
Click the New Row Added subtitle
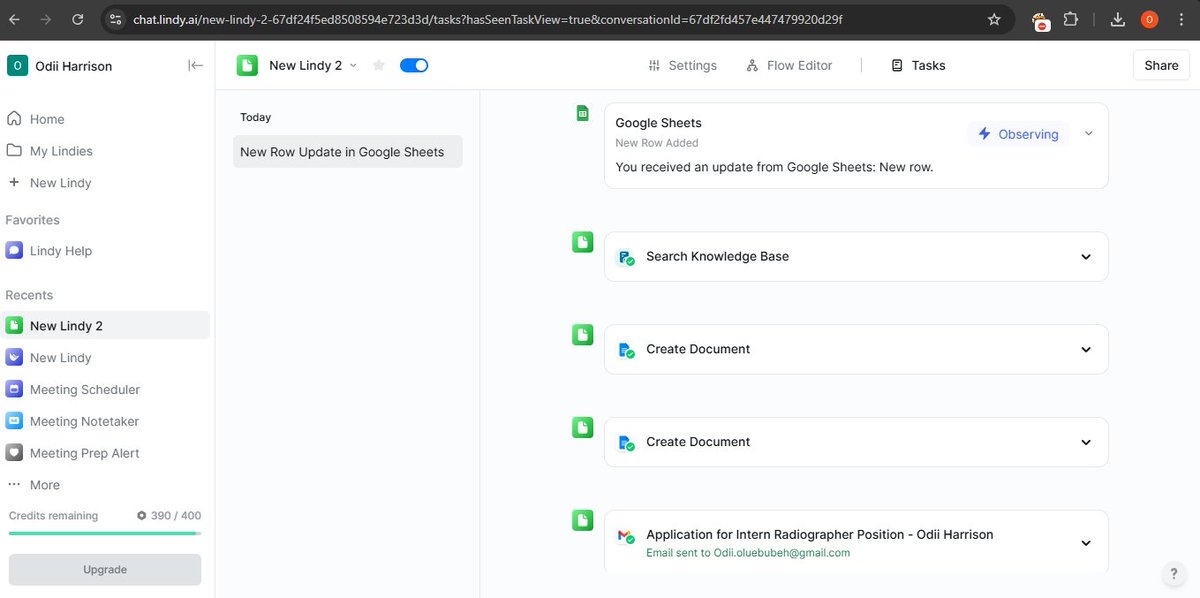(657, 143)
